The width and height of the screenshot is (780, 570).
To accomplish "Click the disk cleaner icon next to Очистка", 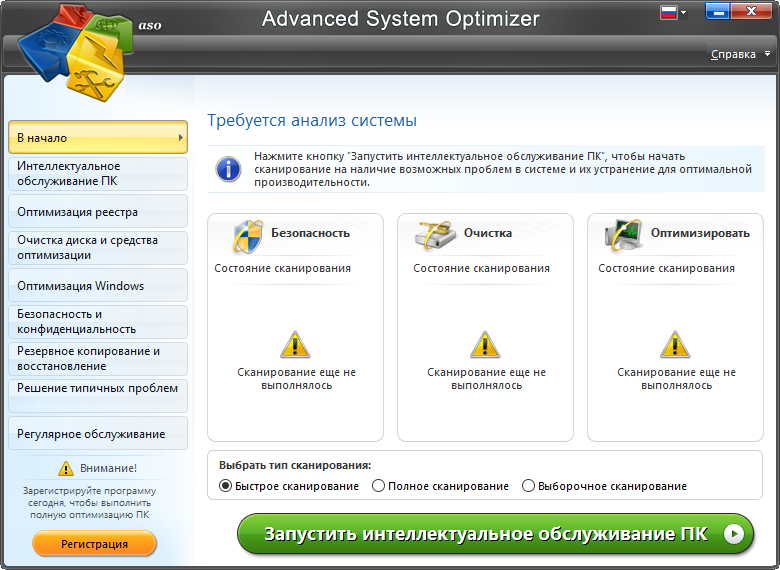I will [435, 235].
